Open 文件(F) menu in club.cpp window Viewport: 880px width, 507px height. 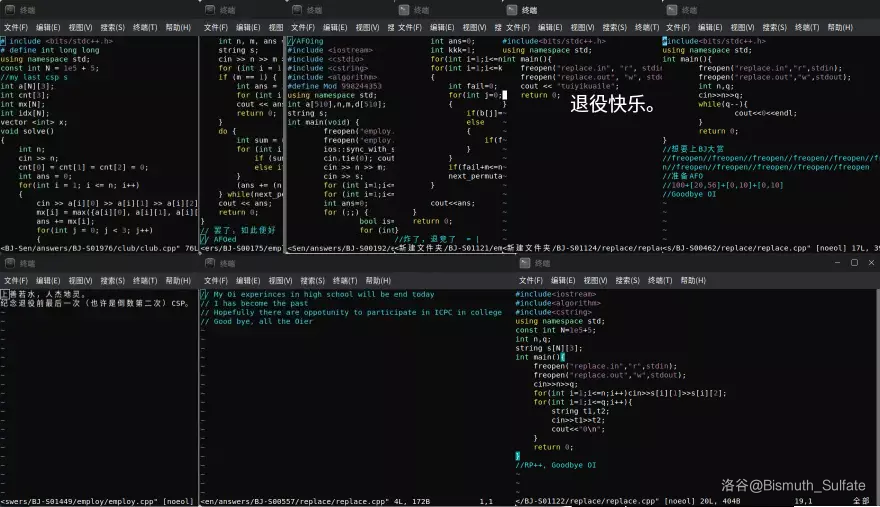tap(16, 28)
